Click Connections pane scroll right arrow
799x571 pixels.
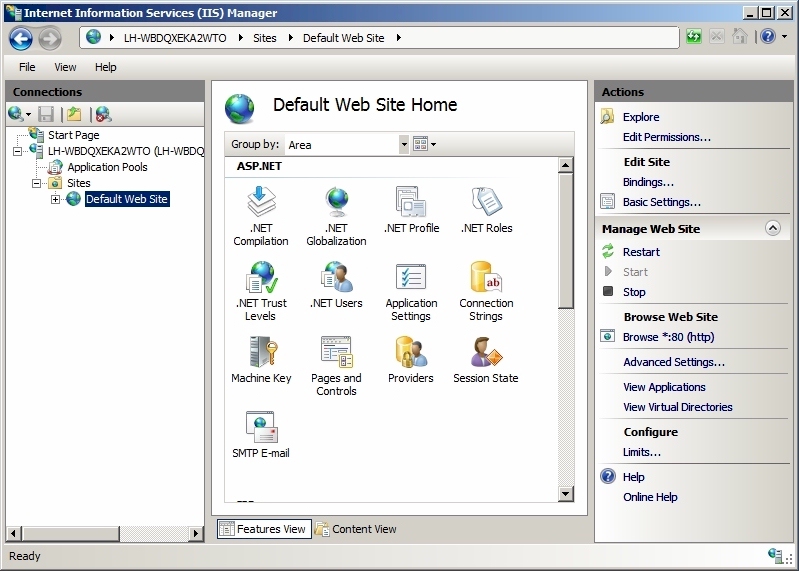[x=195, y=533]
